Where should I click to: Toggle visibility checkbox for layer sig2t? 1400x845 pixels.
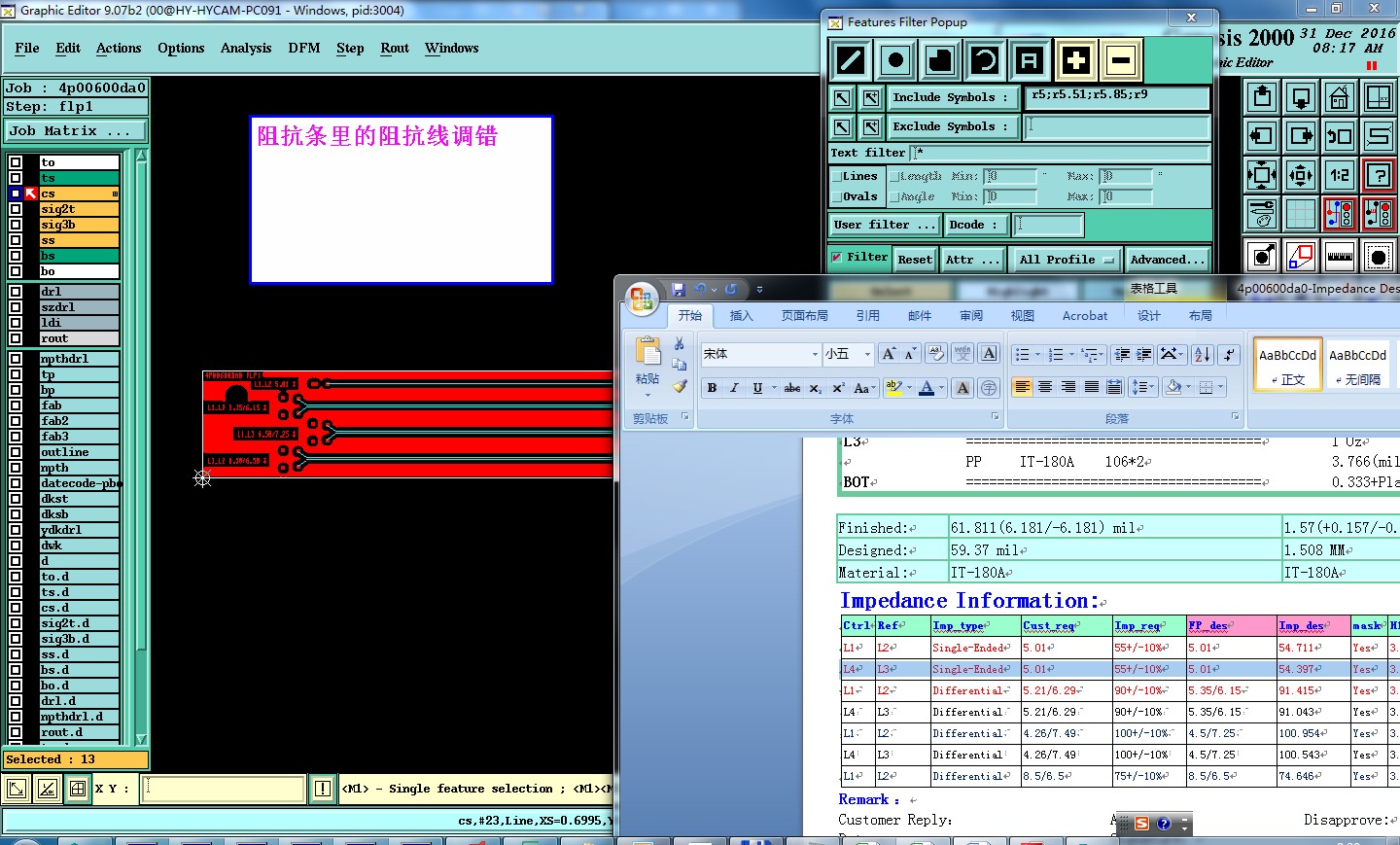[x=16, y=209]
